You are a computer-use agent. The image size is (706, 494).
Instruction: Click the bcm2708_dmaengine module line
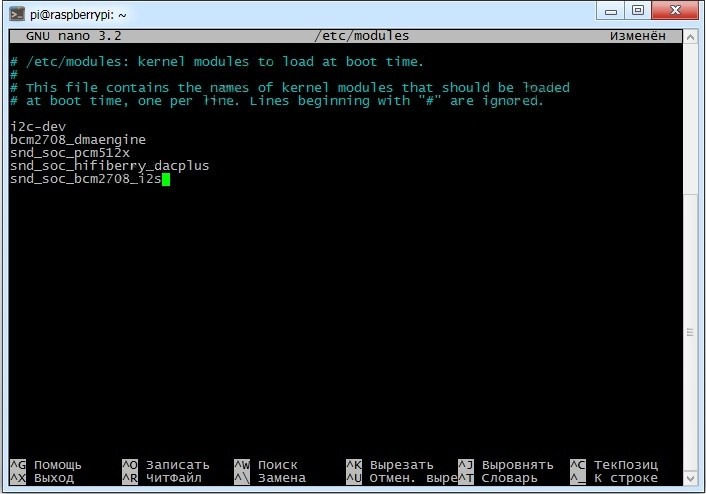[78, 140]
